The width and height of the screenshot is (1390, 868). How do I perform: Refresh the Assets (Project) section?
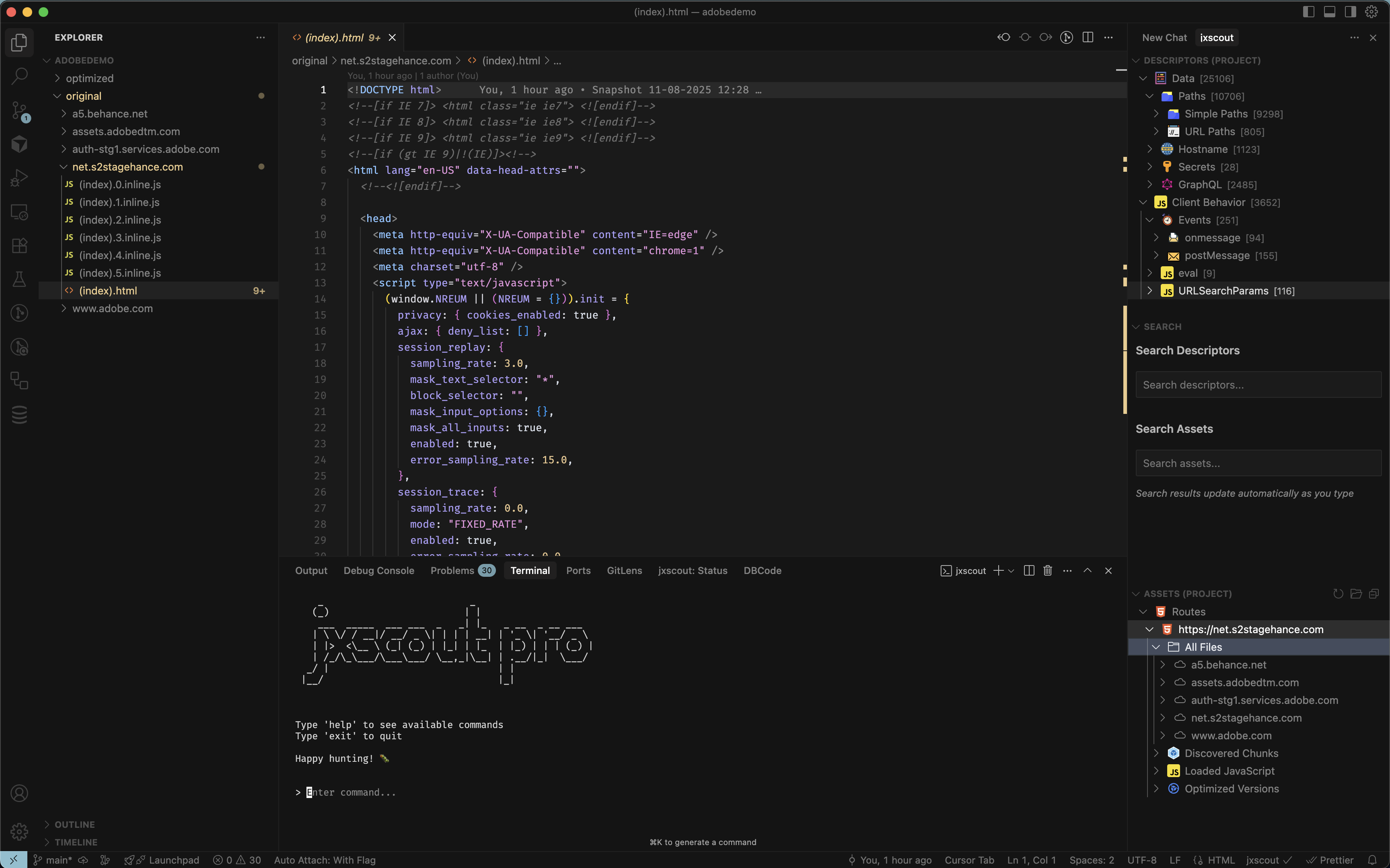point(1338,594)
